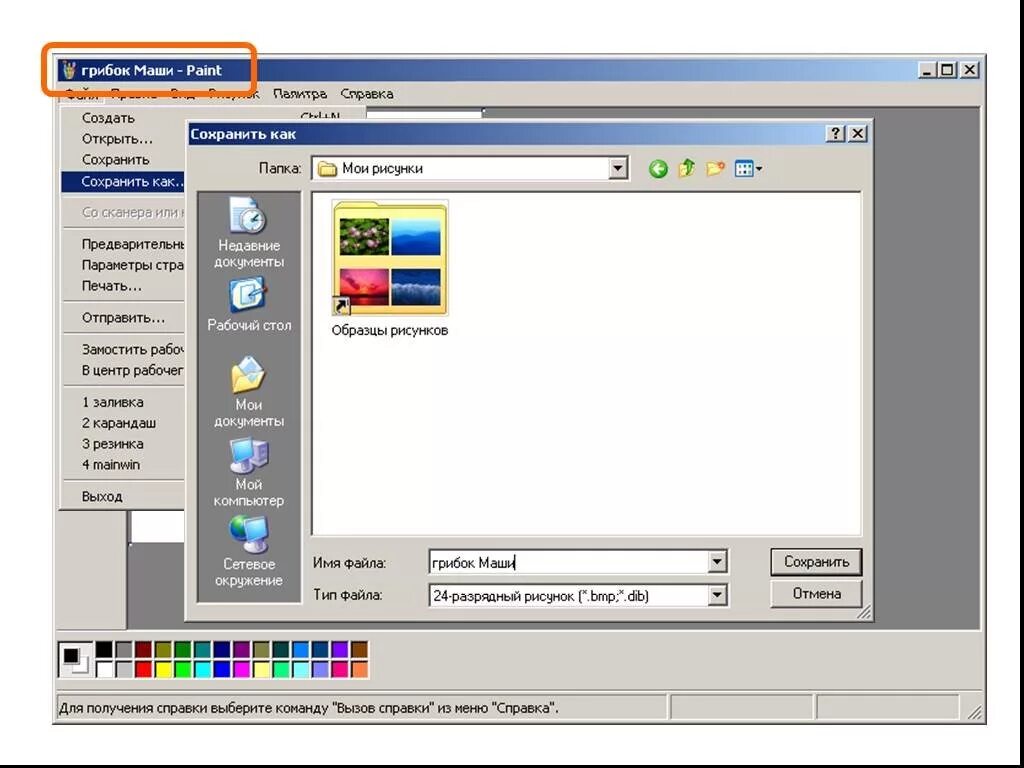Image resolution: width=1024 pixels, height=768 pixels.
Task: Open recent file 2 карандаш
Action: click(118, 423)
